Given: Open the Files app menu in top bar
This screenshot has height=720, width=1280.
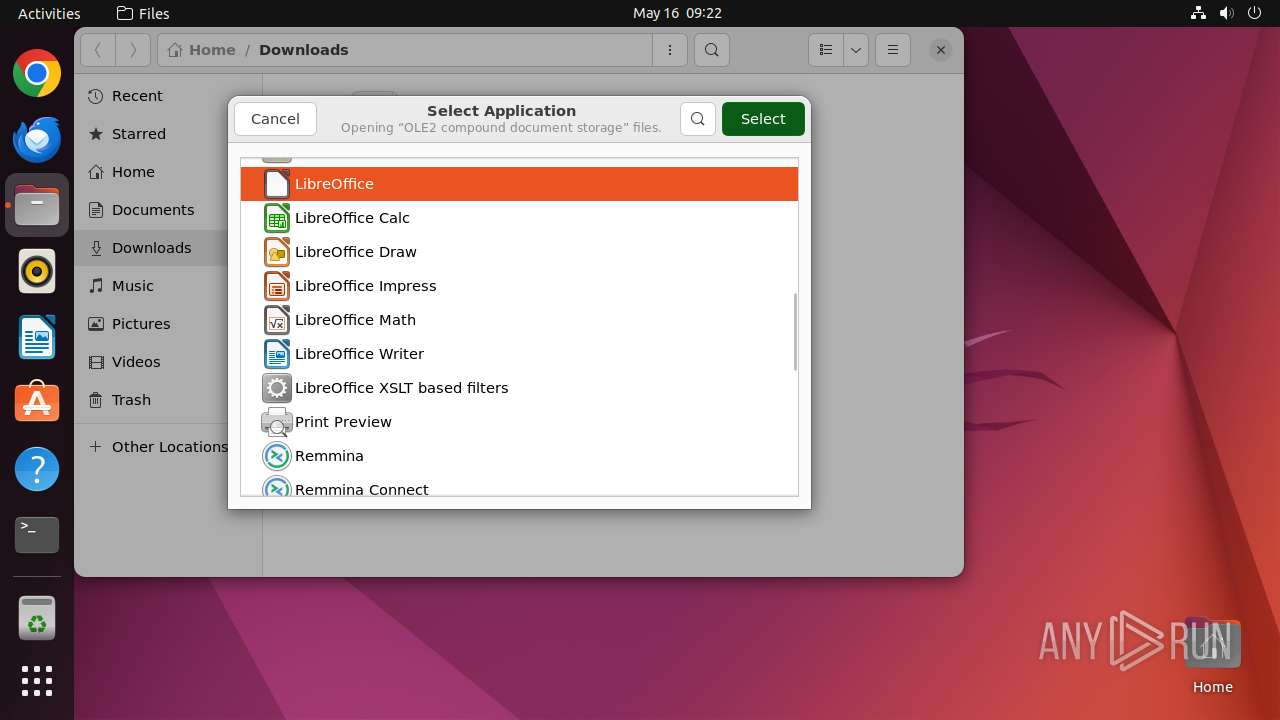Looking at the screenshot, I should (143, 13).
